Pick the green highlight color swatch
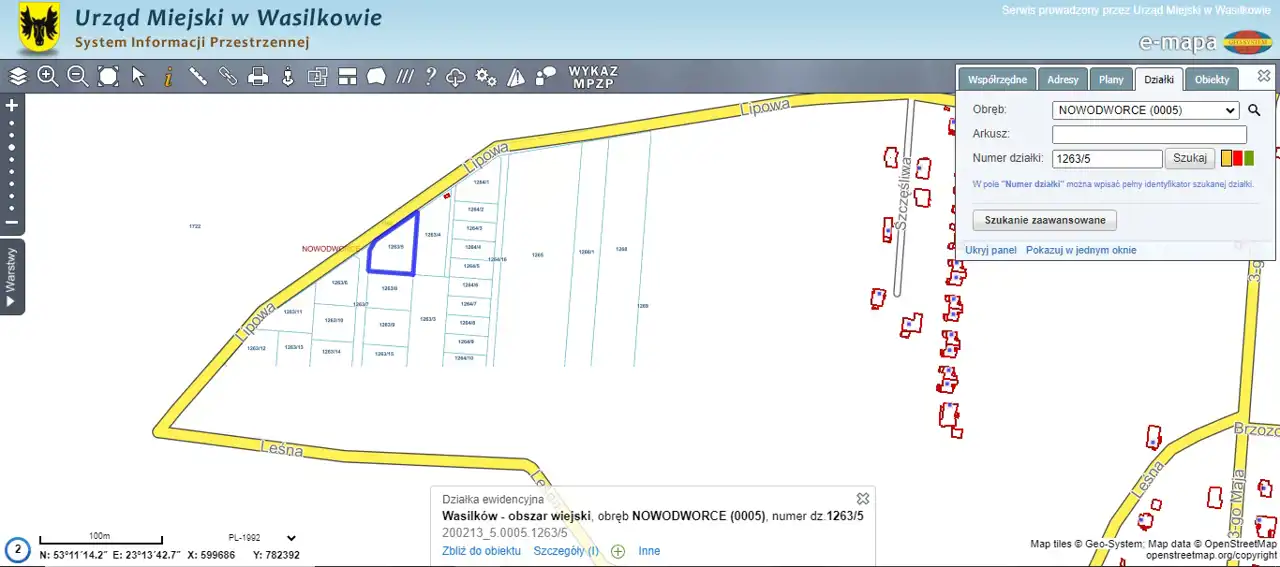Viewport: 1280px width, 567px height. tap(1249, 158)
